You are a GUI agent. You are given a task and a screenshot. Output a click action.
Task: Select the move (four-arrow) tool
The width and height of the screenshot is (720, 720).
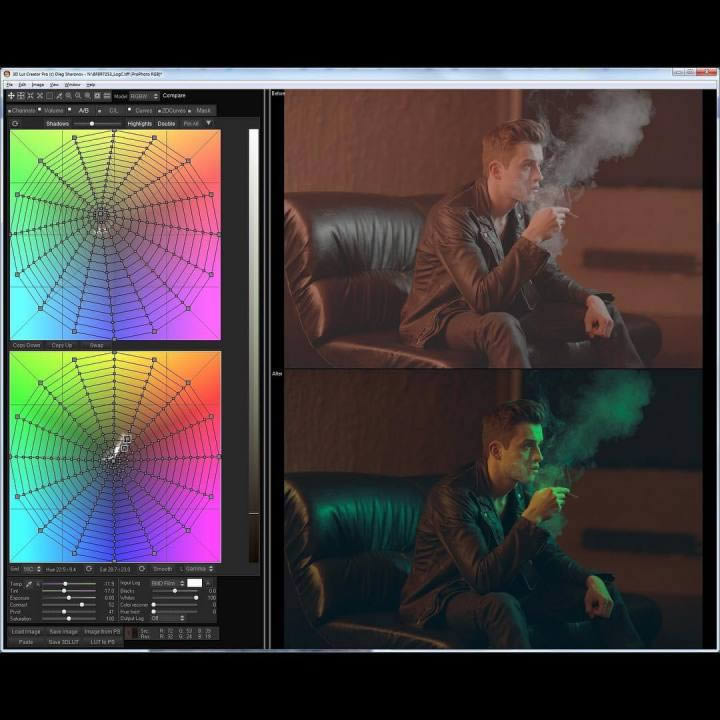[11, 96]
